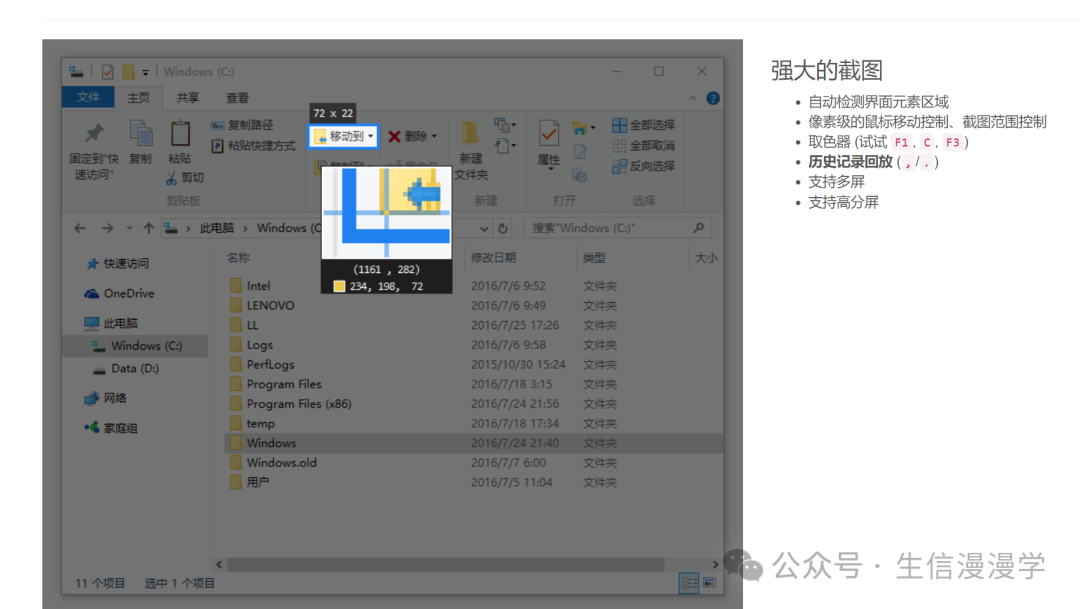This screenshot has height=609, width=1080.
Task: Click the yellow color swatch beside 234, 198, 72
Action: coord(339,287)
